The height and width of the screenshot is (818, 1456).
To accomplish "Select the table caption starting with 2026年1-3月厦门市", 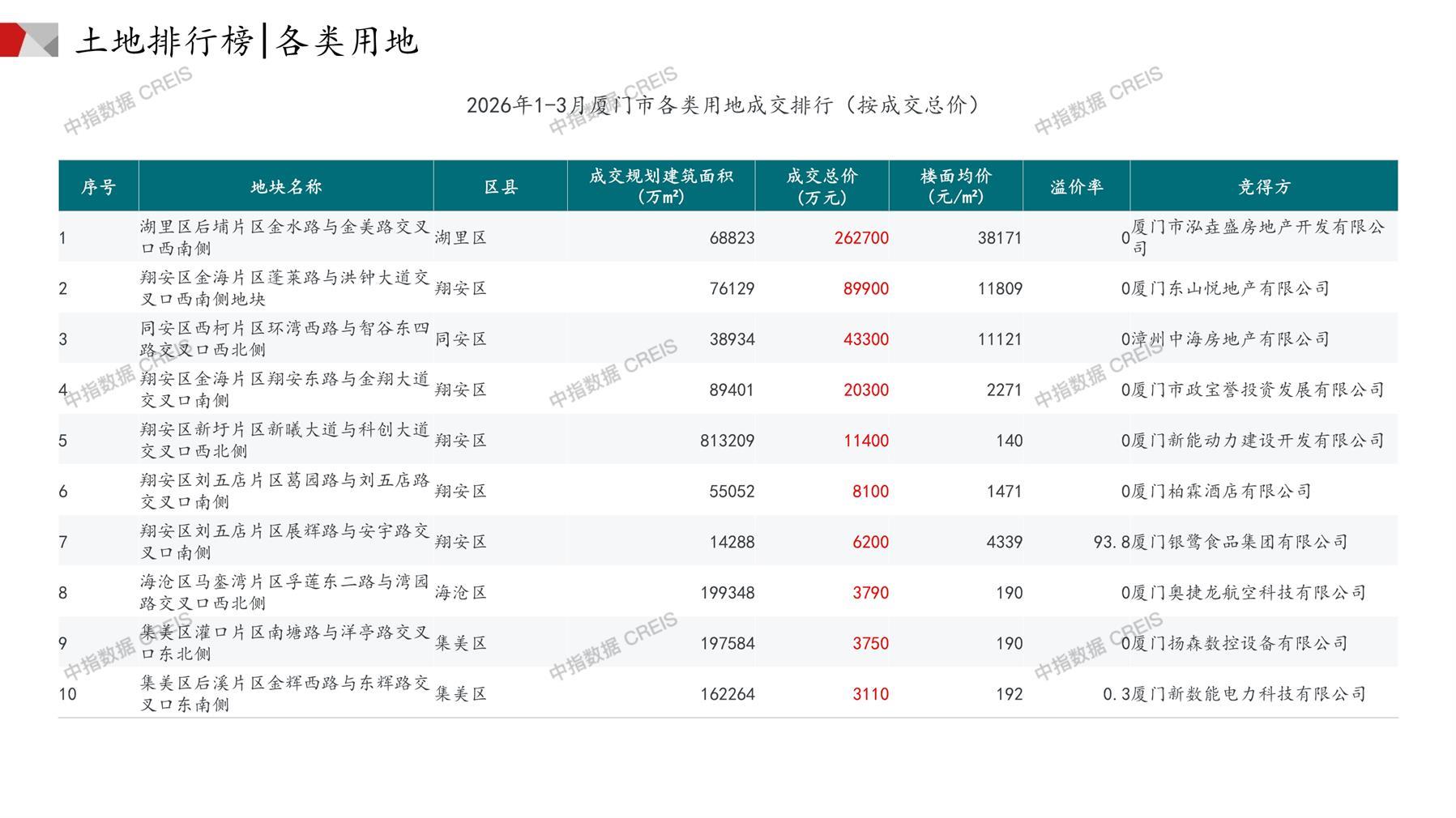I will point(723,105).
